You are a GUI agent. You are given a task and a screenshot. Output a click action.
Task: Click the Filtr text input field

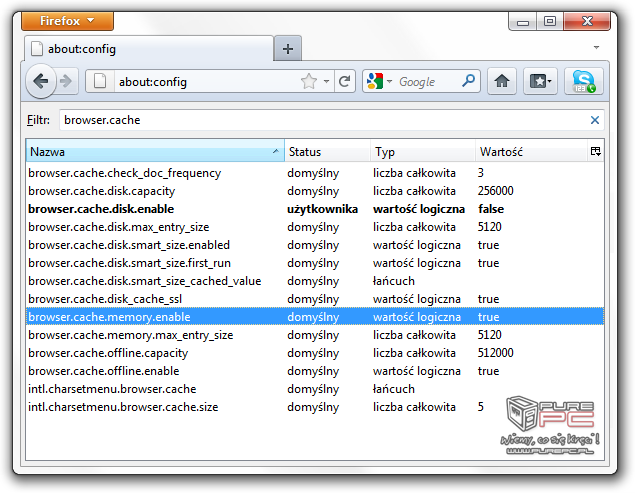(320, 120)
